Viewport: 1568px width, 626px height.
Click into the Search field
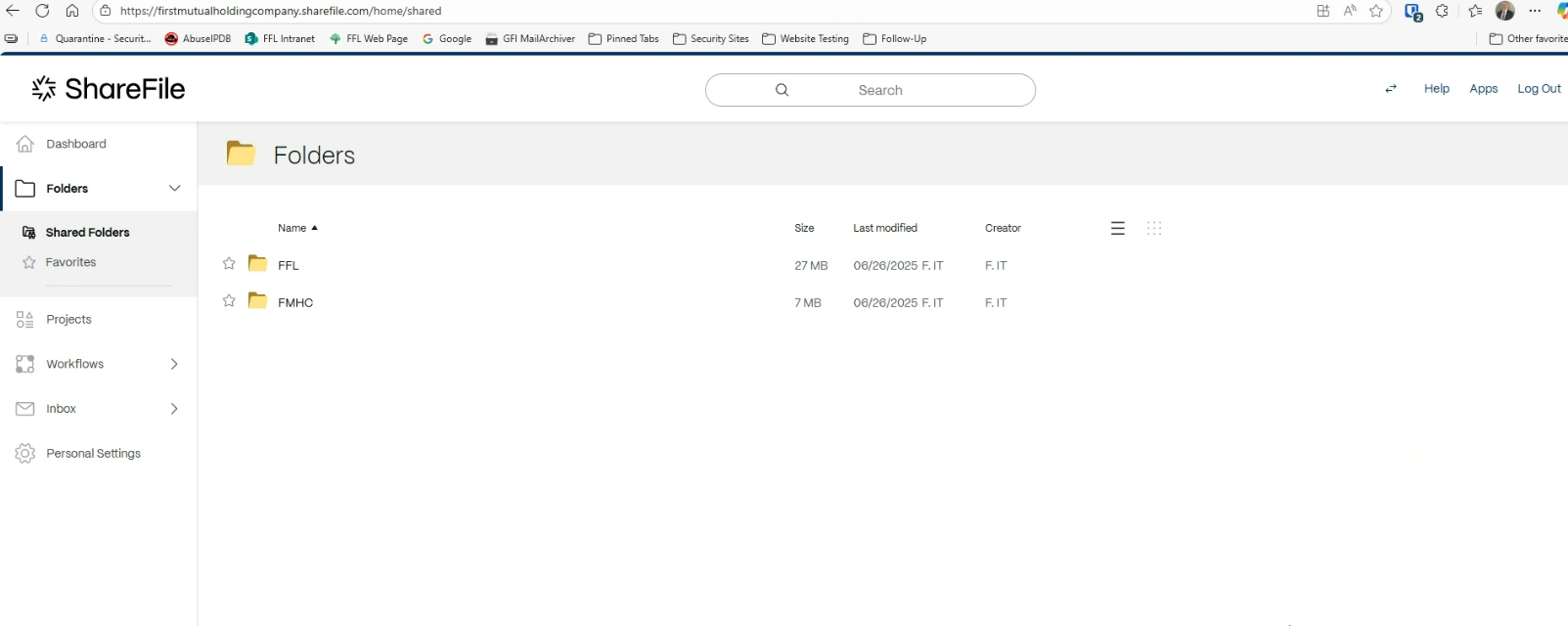tap(871, 90)
